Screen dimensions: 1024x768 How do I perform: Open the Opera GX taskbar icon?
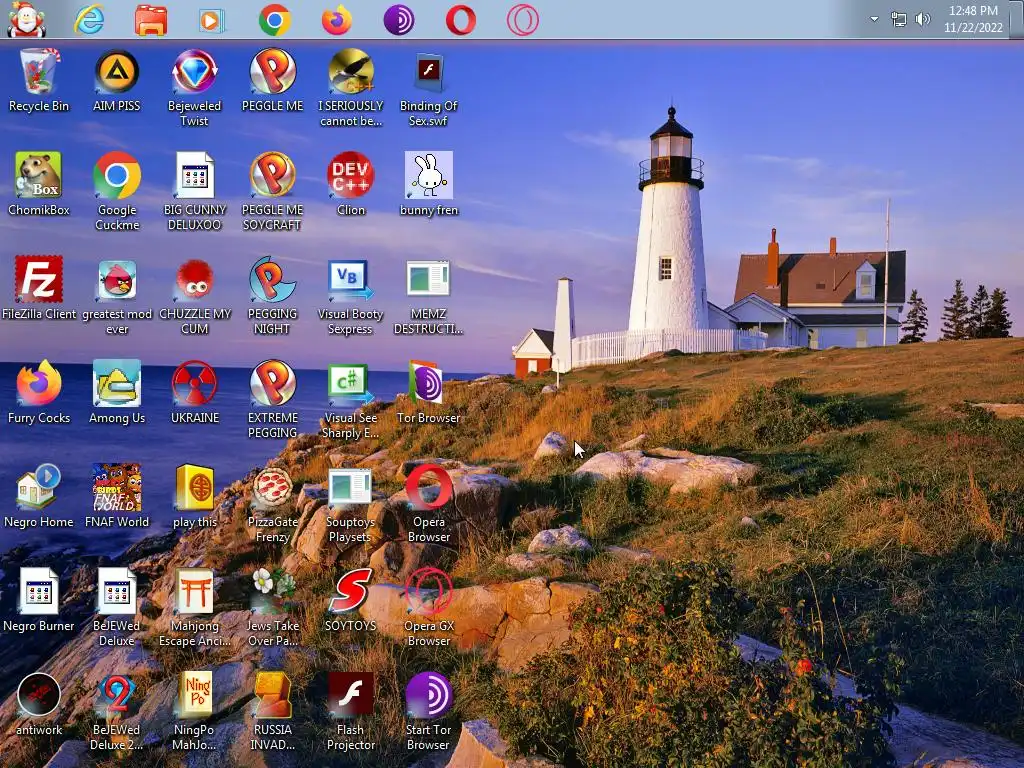point(522,20)
